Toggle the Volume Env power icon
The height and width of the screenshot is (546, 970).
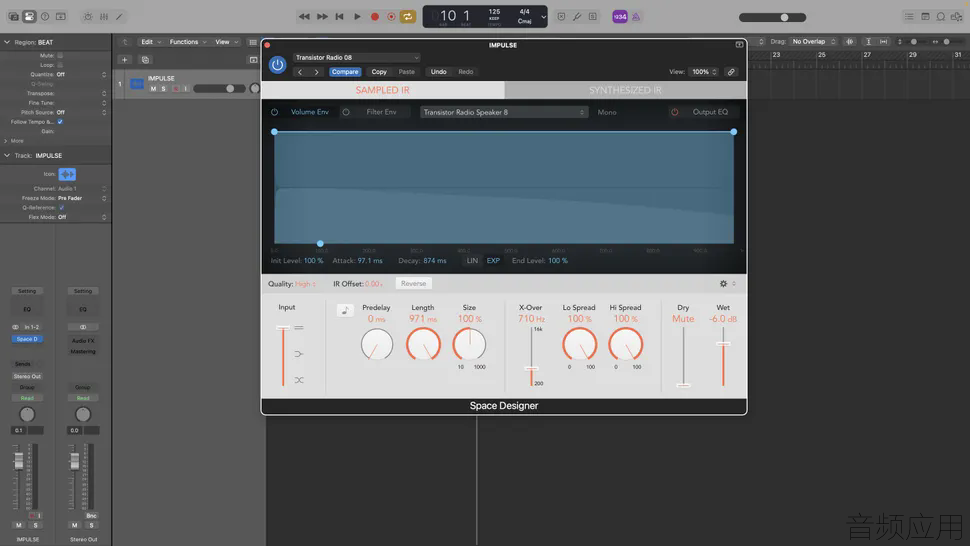[274, 112]
